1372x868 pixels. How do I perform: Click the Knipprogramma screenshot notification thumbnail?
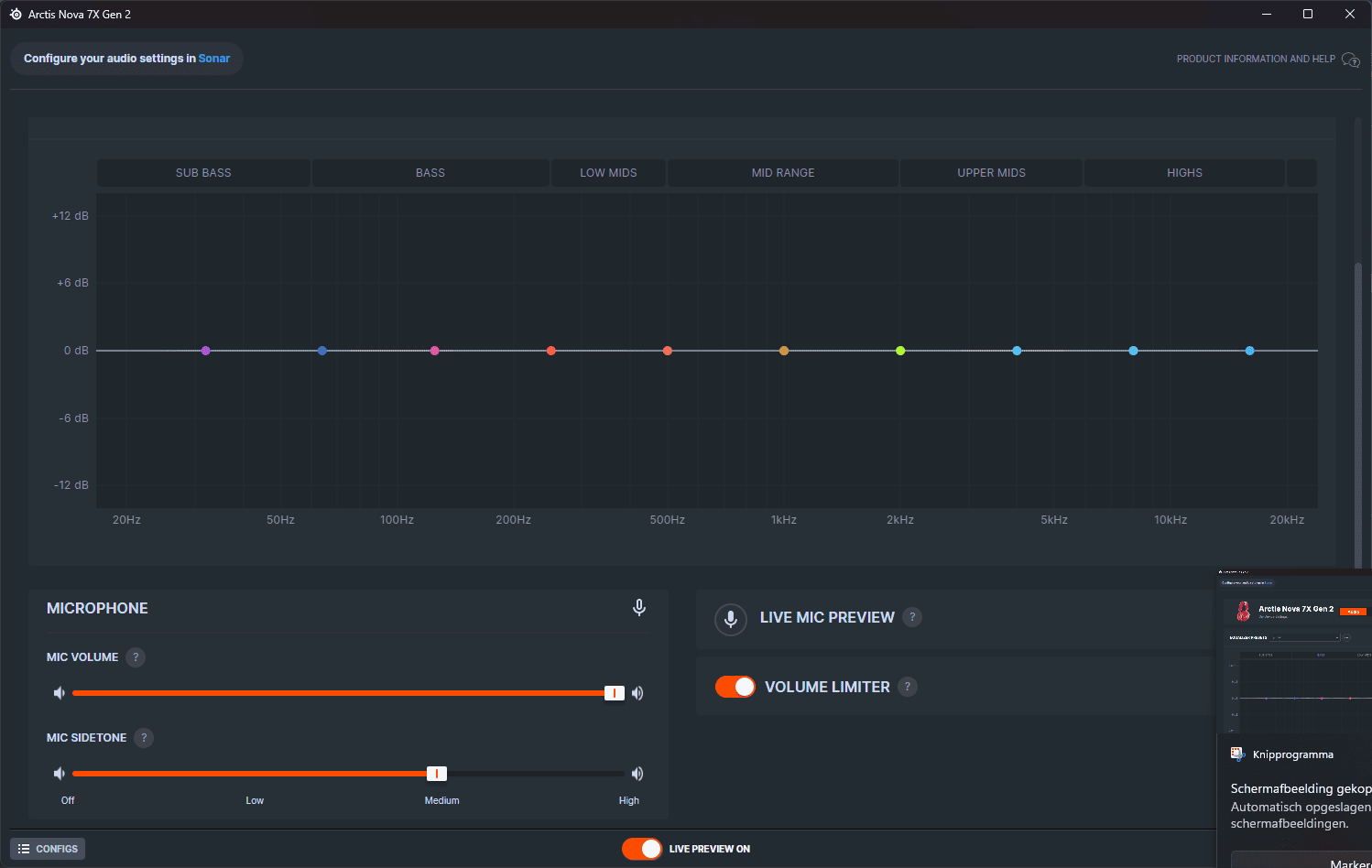click(1296, 652)
